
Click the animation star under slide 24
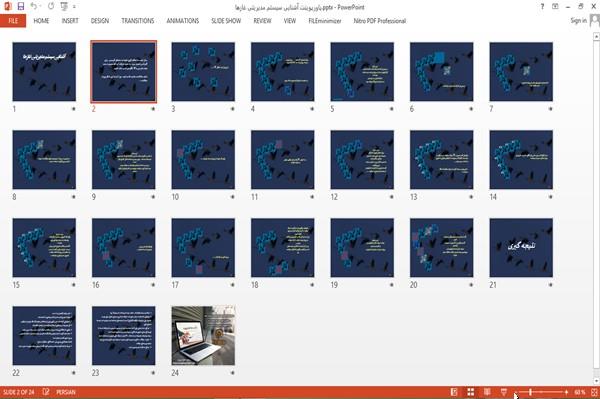(232, 373)
